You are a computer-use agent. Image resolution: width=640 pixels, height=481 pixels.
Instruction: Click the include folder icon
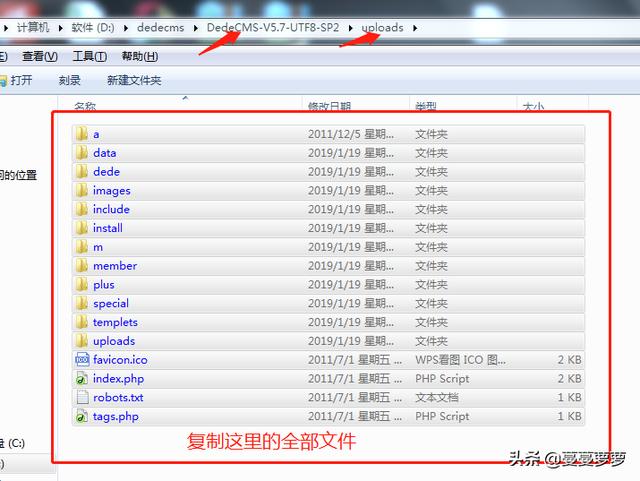82,209
